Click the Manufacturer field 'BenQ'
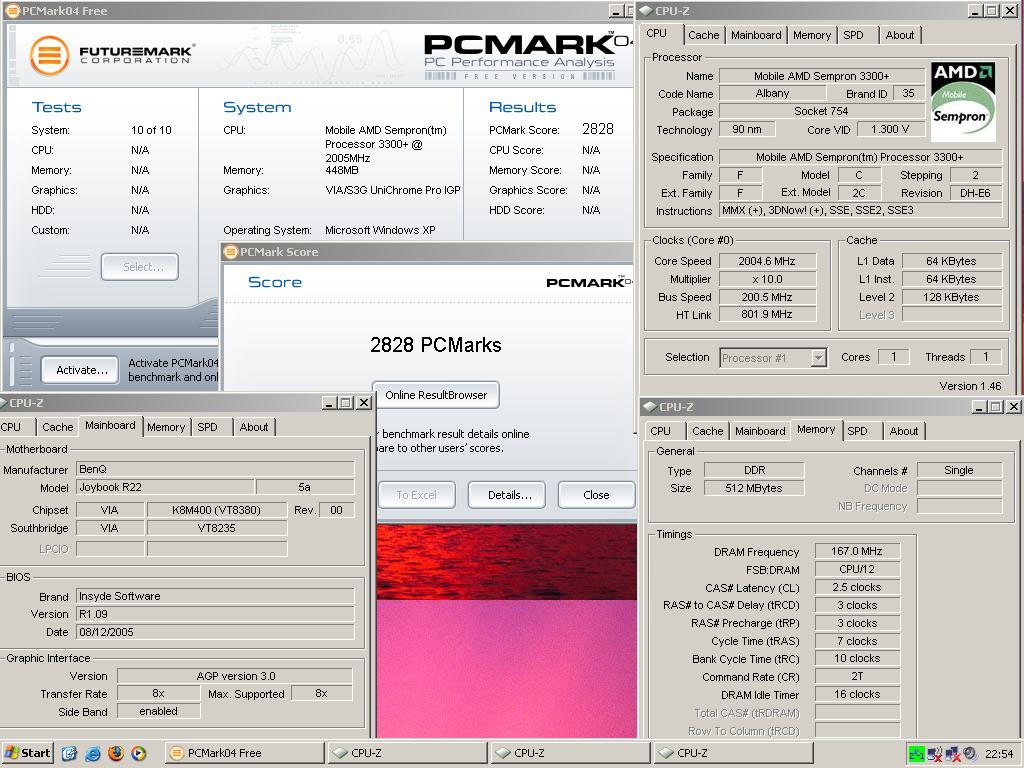The width and height of the screenshot is (1024, 768). pos(215,469)
